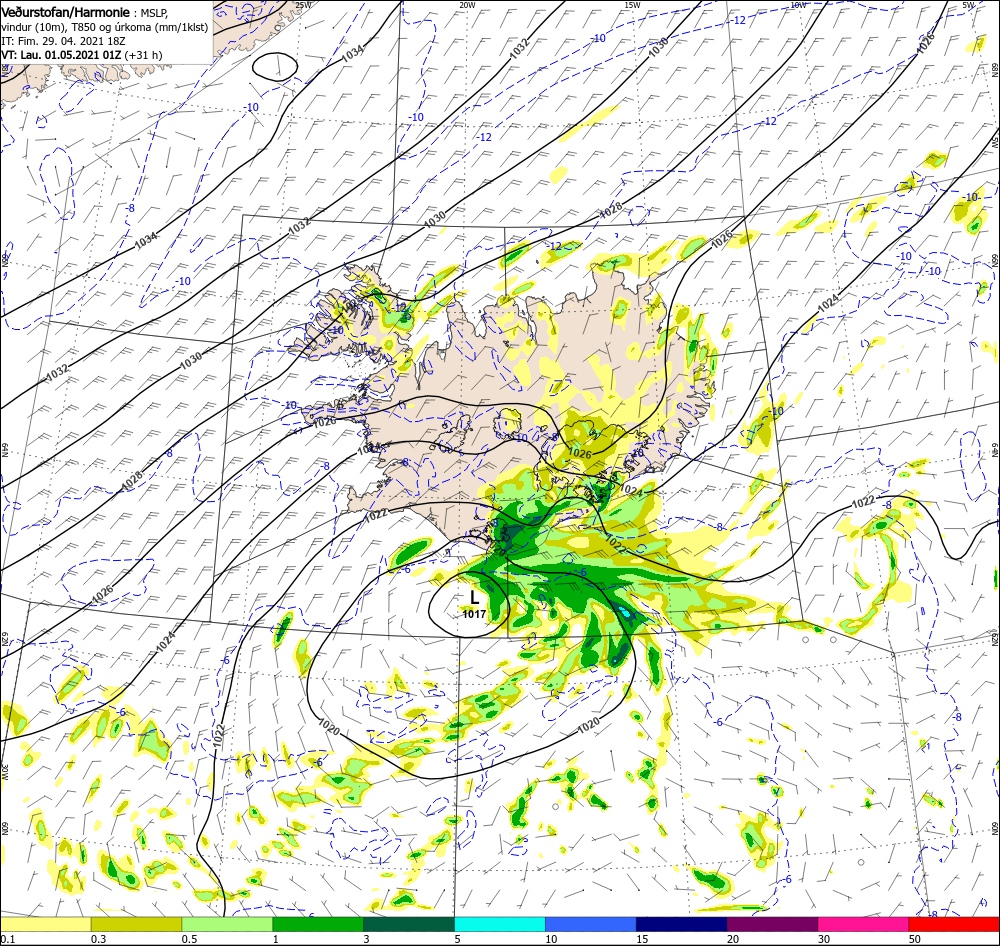
Task: Pick the medium green 1 mm legend swatch
Action: 318,924
